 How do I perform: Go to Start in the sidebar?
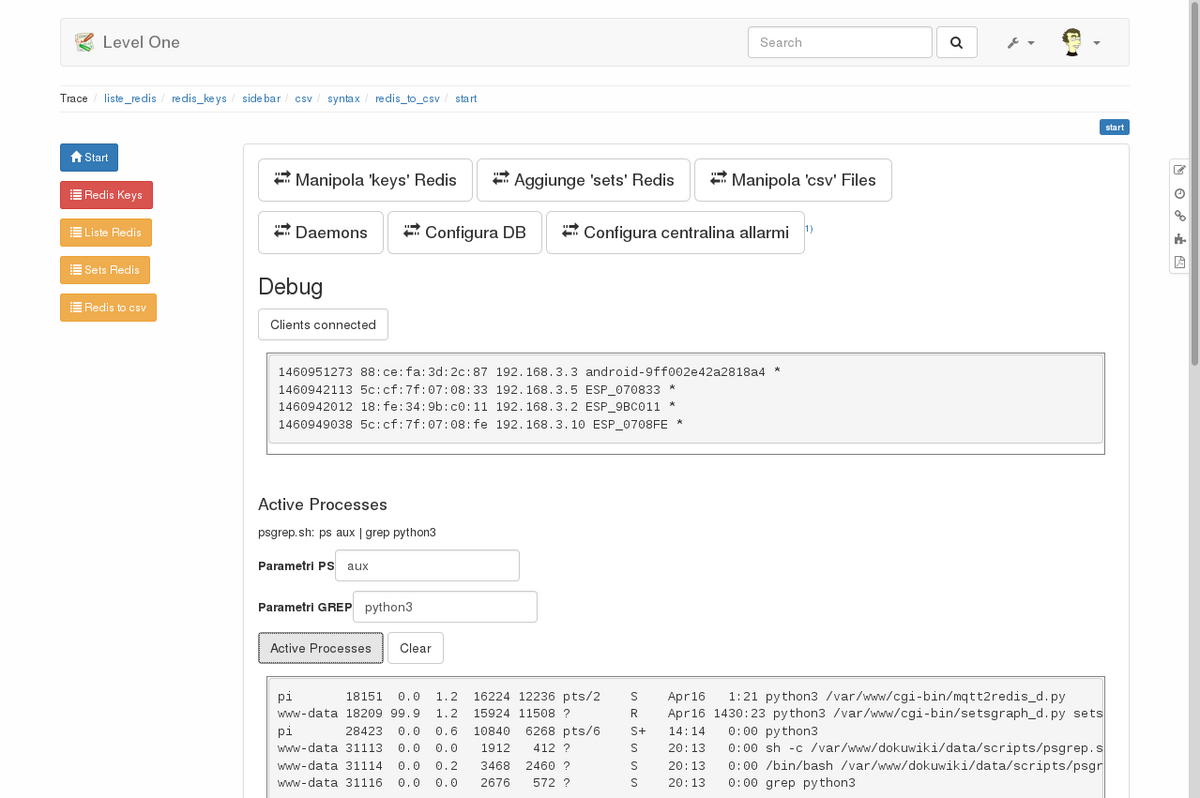(89, 158)
